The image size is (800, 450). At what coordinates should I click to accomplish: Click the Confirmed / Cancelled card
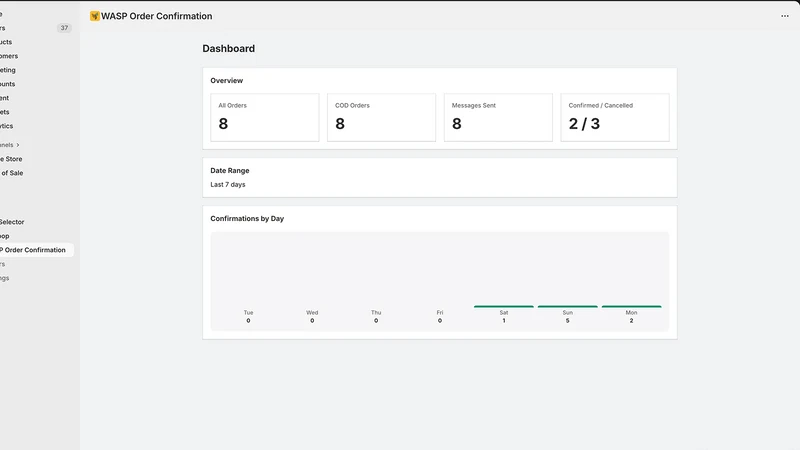tap(615, 117)
